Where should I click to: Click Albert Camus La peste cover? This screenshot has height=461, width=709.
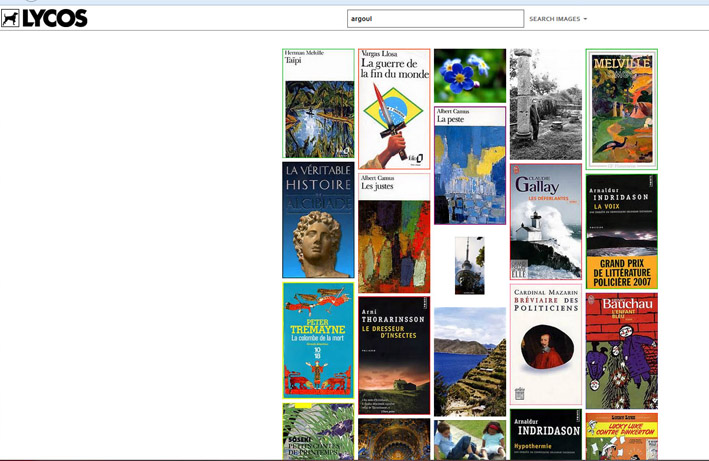[470, 166]
